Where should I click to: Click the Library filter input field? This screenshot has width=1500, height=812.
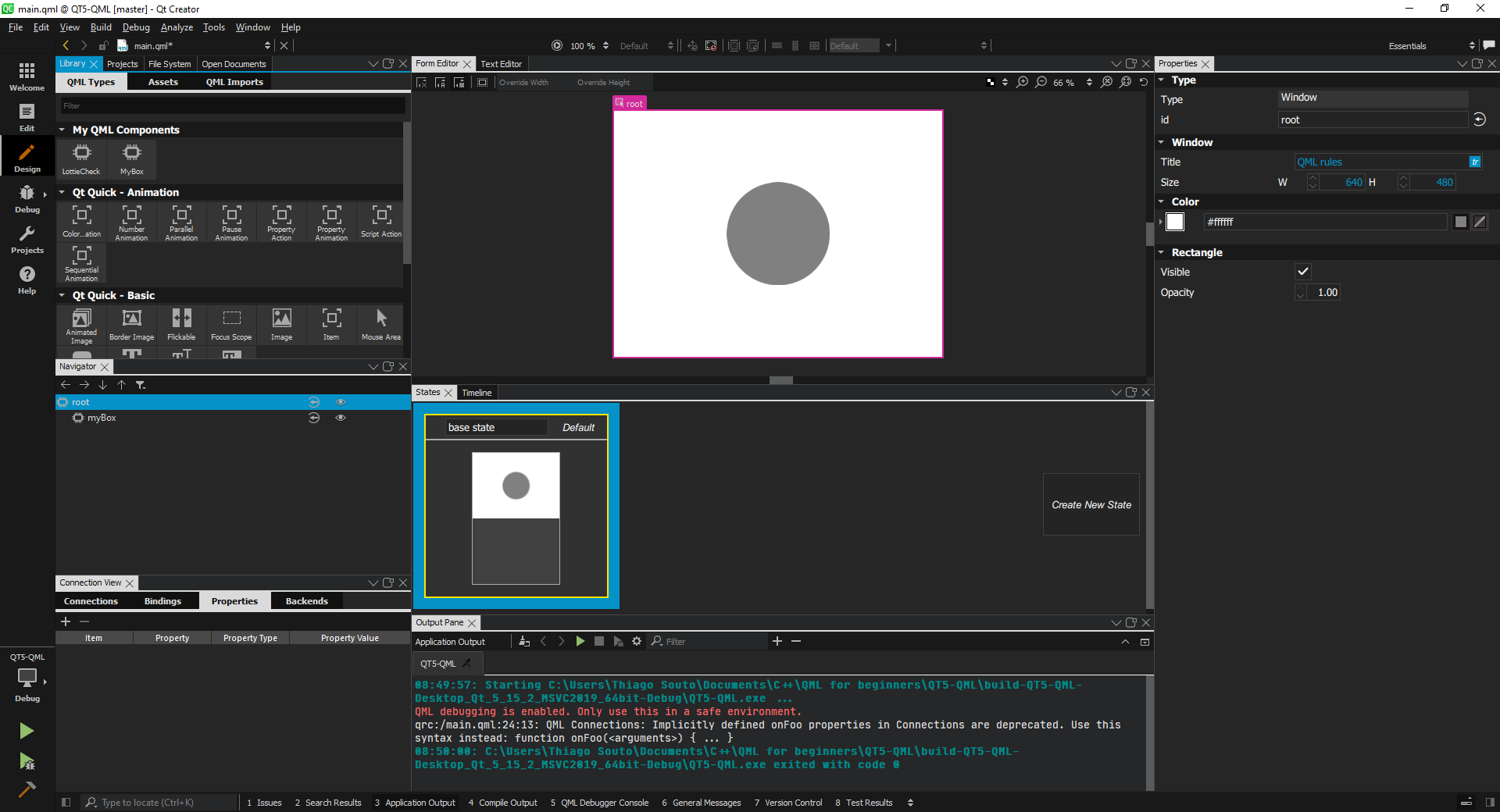[233, 105]
